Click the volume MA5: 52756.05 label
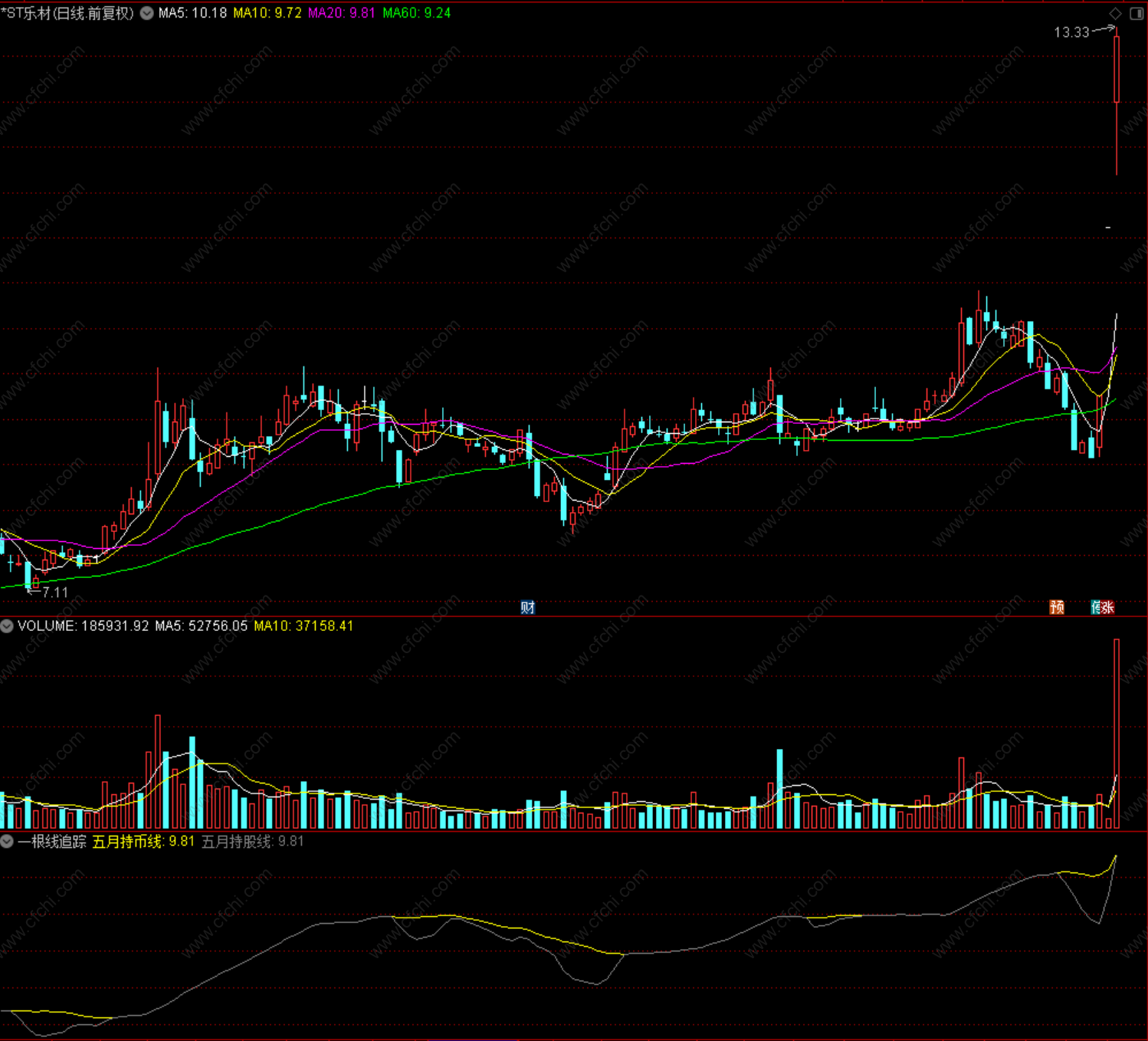1148x1041 pixels. click(202, 626)
